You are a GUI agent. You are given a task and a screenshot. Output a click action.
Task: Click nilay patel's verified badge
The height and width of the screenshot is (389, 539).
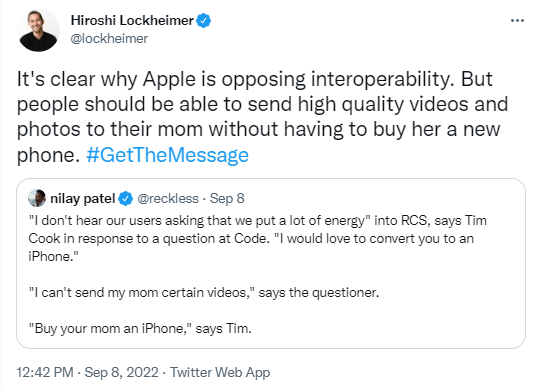coord(125,199)
